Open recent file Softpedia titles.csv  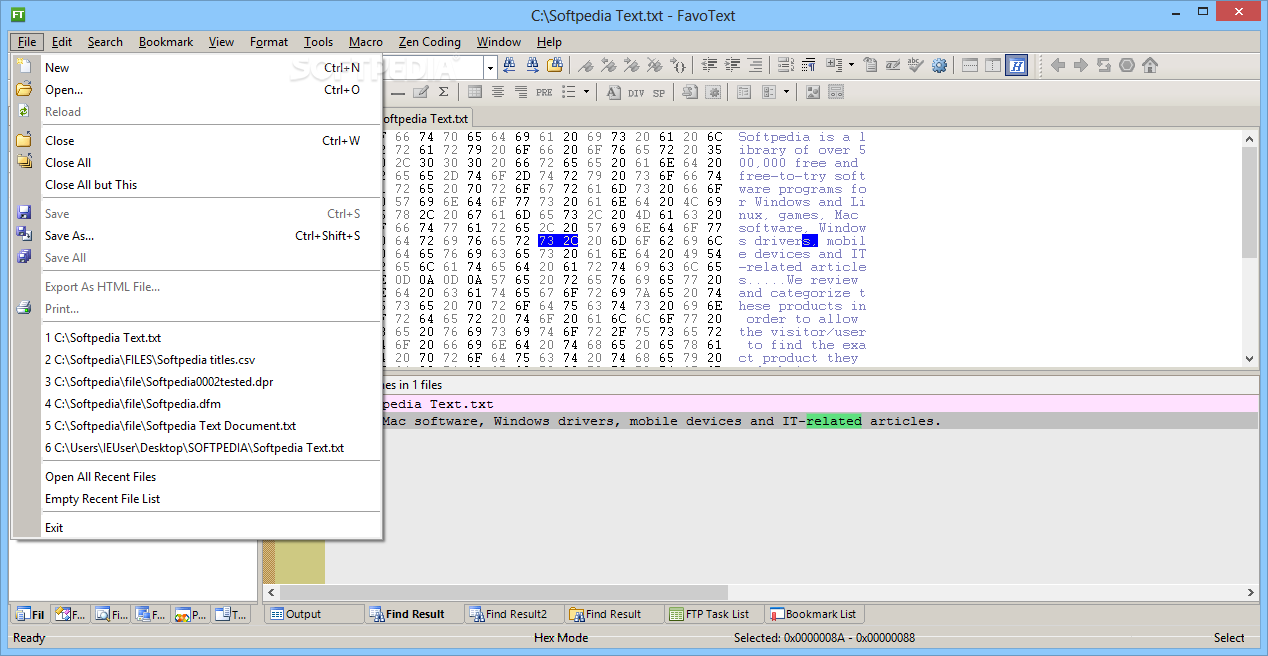coord(156,360)
